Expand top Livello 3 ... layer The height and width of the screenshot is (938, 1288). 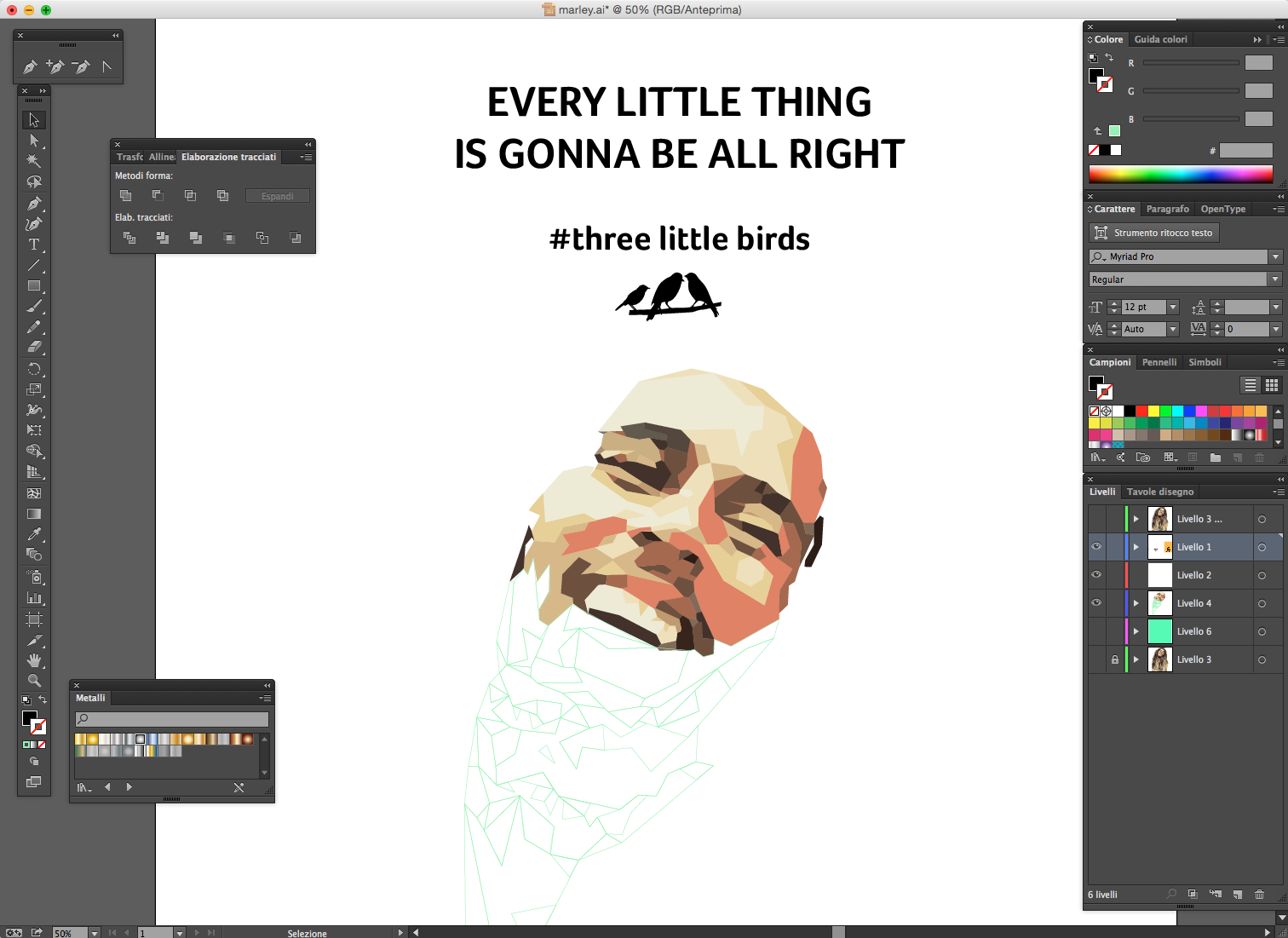(x=1136, y=519)
